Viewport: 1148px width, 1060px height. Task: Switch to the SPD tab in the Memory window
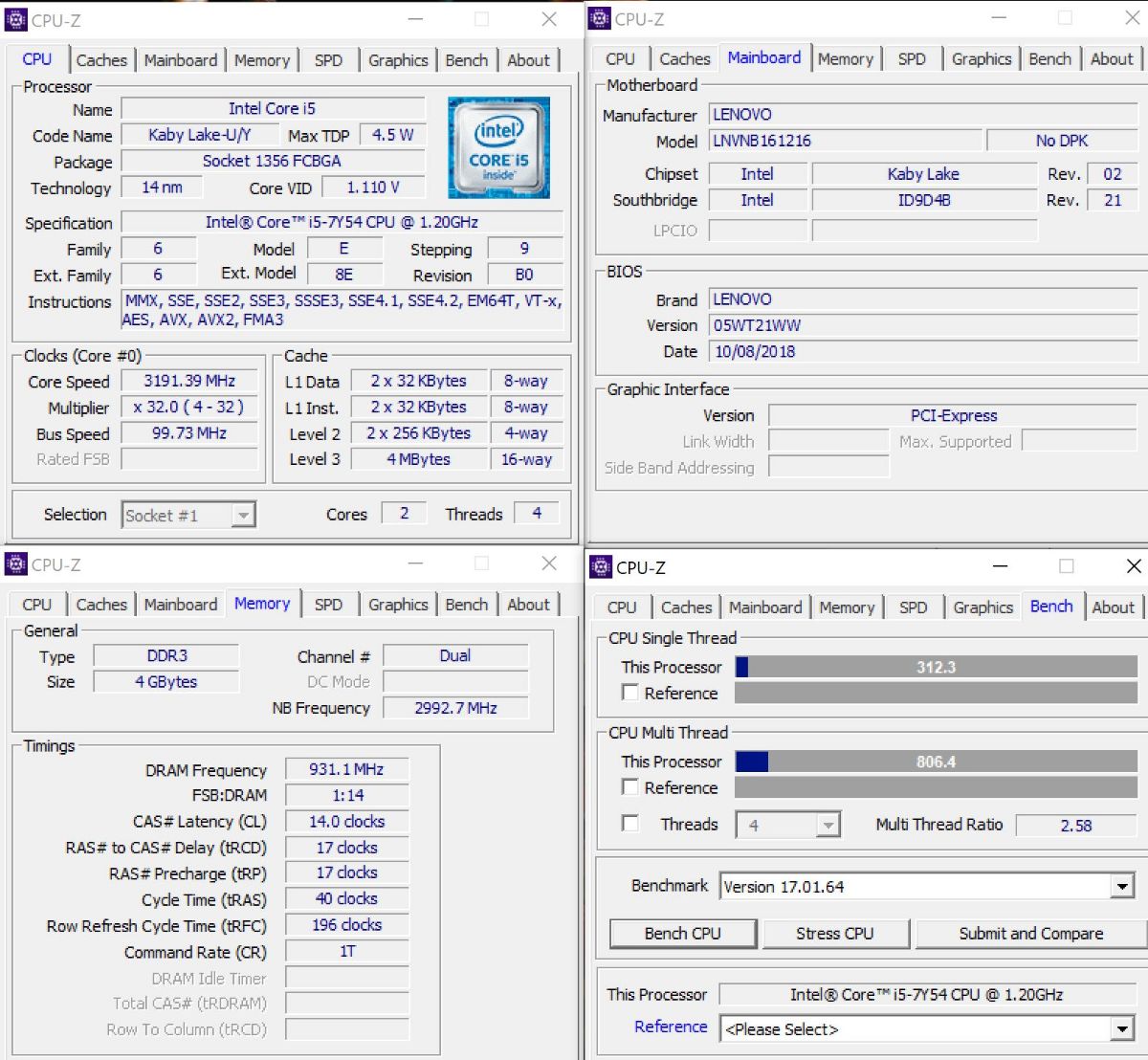[x=328, y=605]
